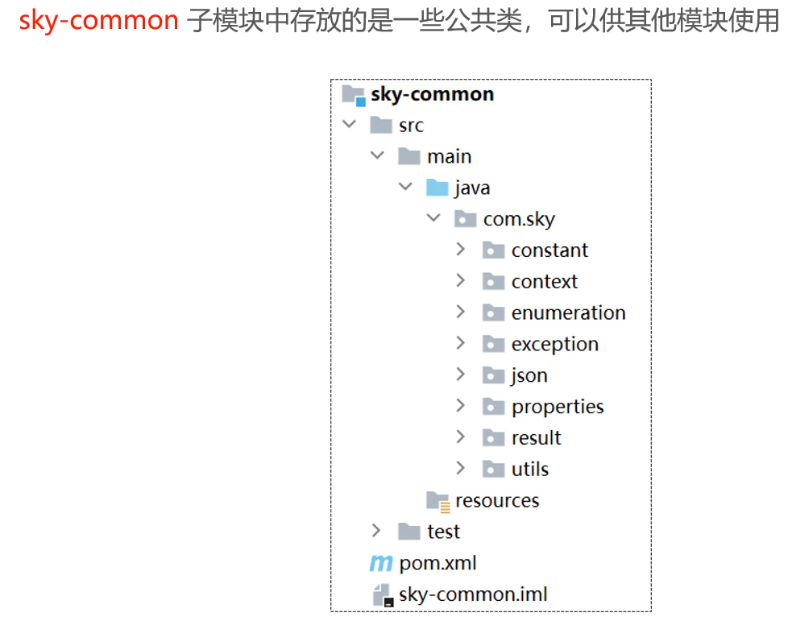The image size is (795, 619).
Task: Click the blue java source folder icon
Action: [437, 188]
